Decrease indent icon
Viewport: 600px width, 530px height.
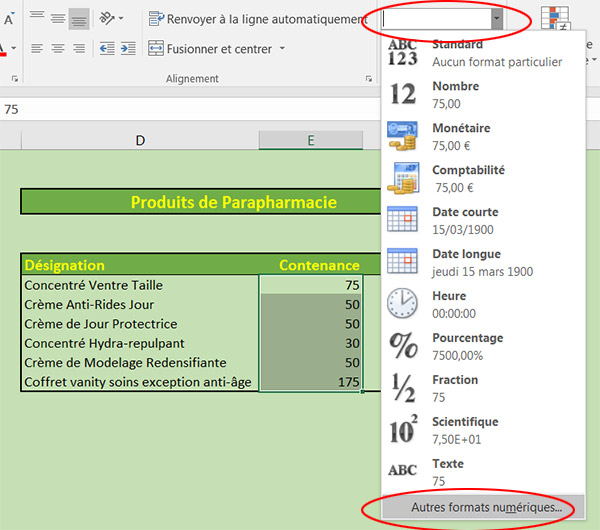107,49
